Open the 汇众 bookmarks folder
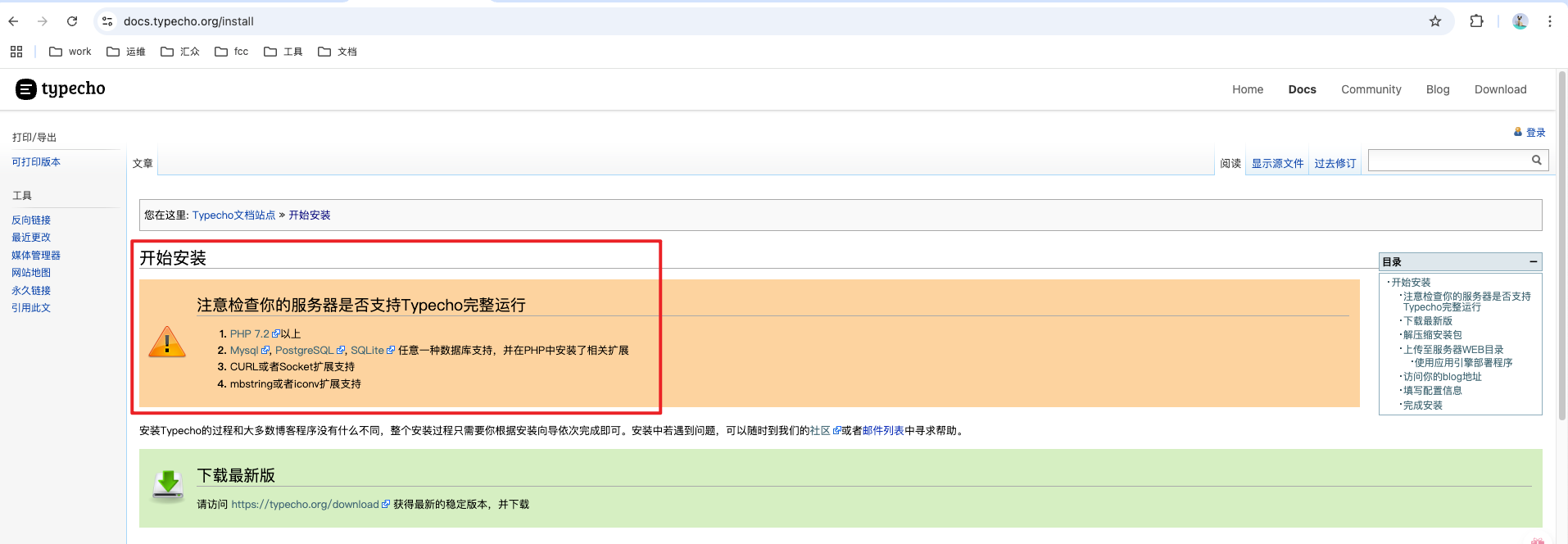The height and width of the screenshot is (544, 1568). pyautogui.click(x=180, y=52)
